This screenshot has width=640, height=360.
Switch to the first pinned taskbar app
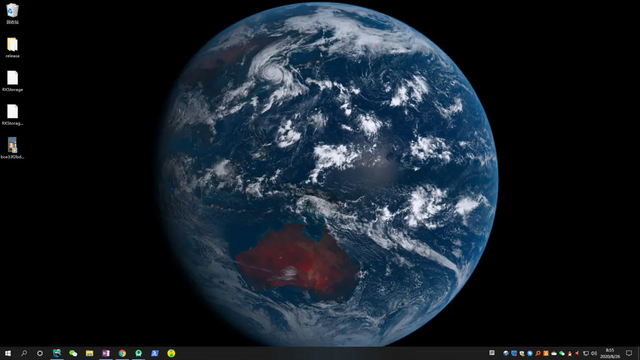(57, 353)
